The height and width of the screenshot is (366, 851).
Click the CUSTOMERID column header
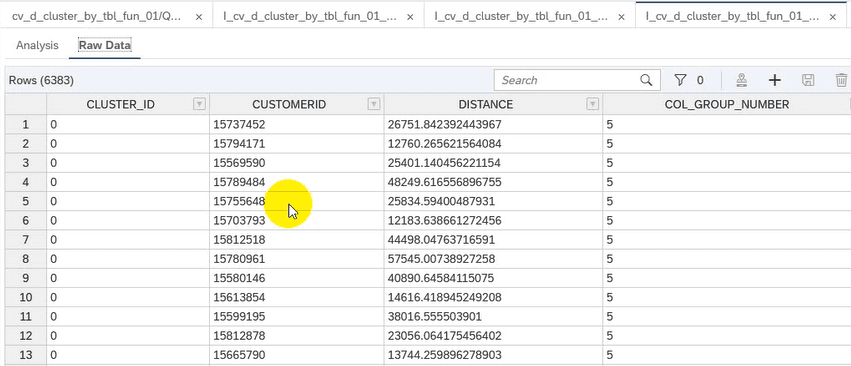click(x=297, y=104)
